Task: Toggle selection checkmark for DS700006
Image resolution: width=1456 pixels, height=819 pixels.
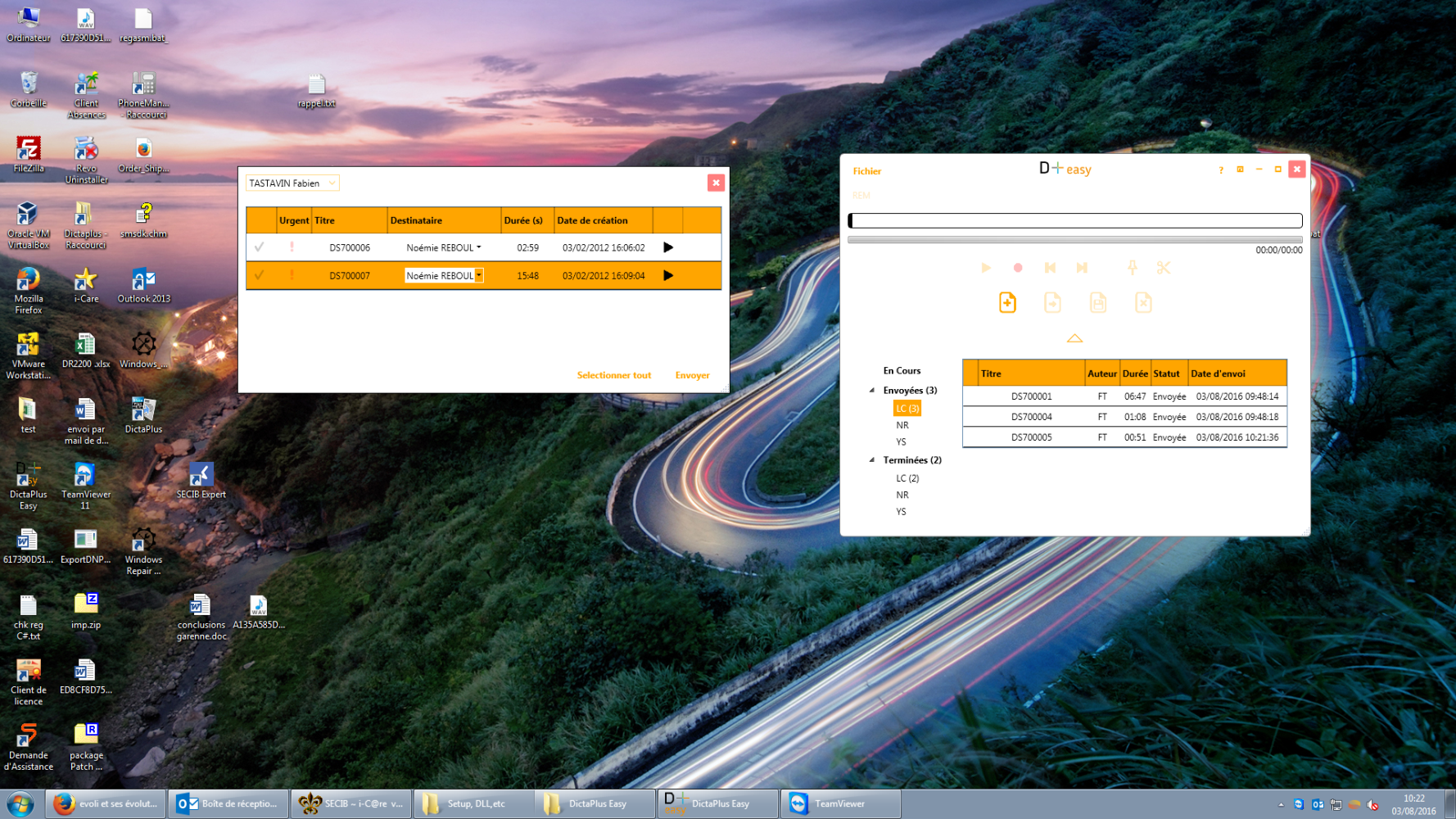Action: pyautogui.click(x=260, y=247)
